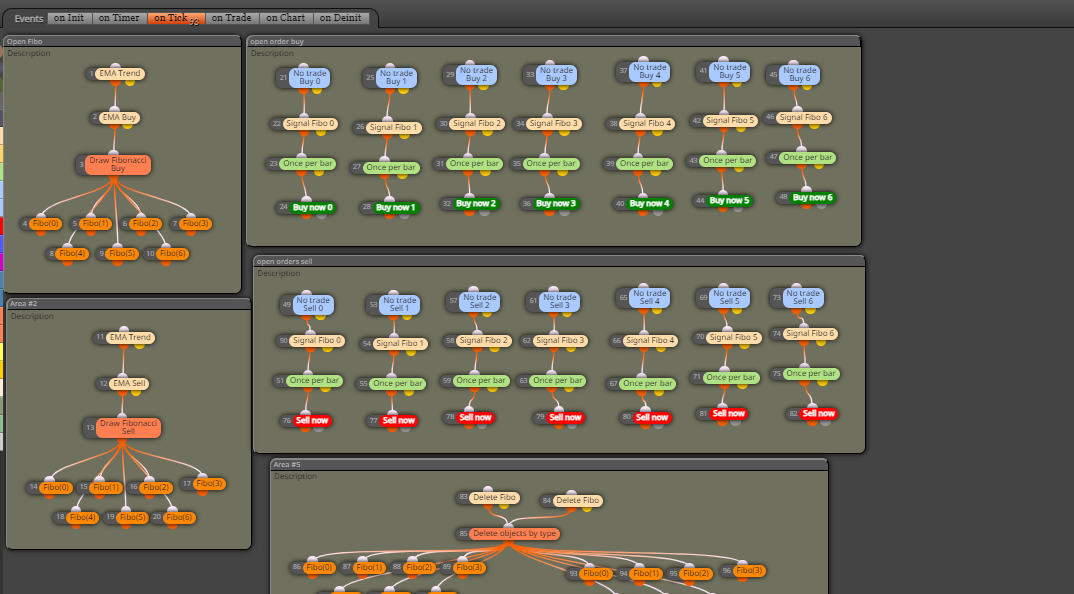Viewport: 1074px width, 594px height.
Task: Select the No trade Buy 6 block
Action: click(x=799, y=74)
